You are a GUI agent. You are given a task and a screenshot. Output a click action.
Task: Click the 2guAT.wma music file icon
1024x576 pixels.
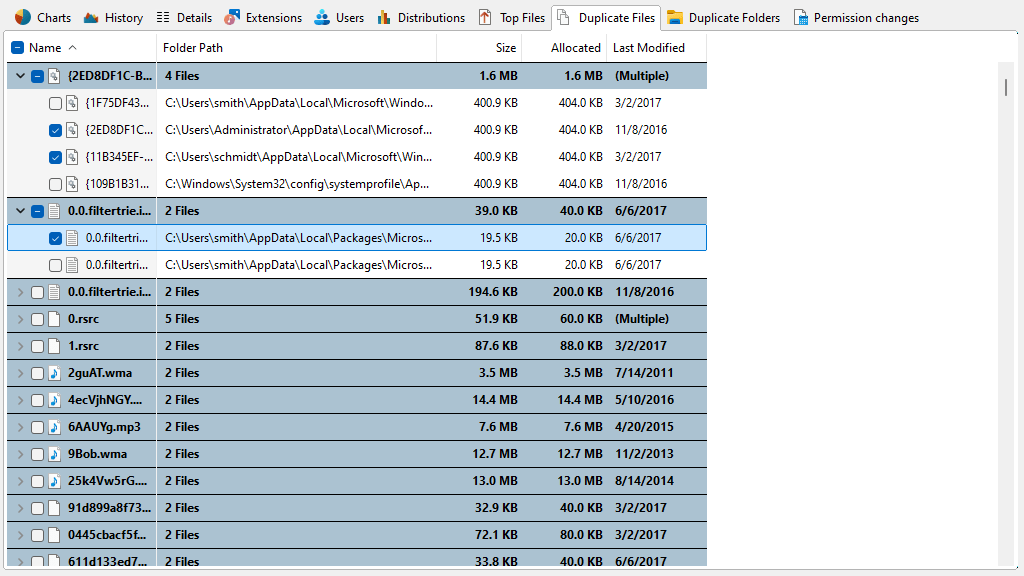pyautogui.click(x=55, y=373)
